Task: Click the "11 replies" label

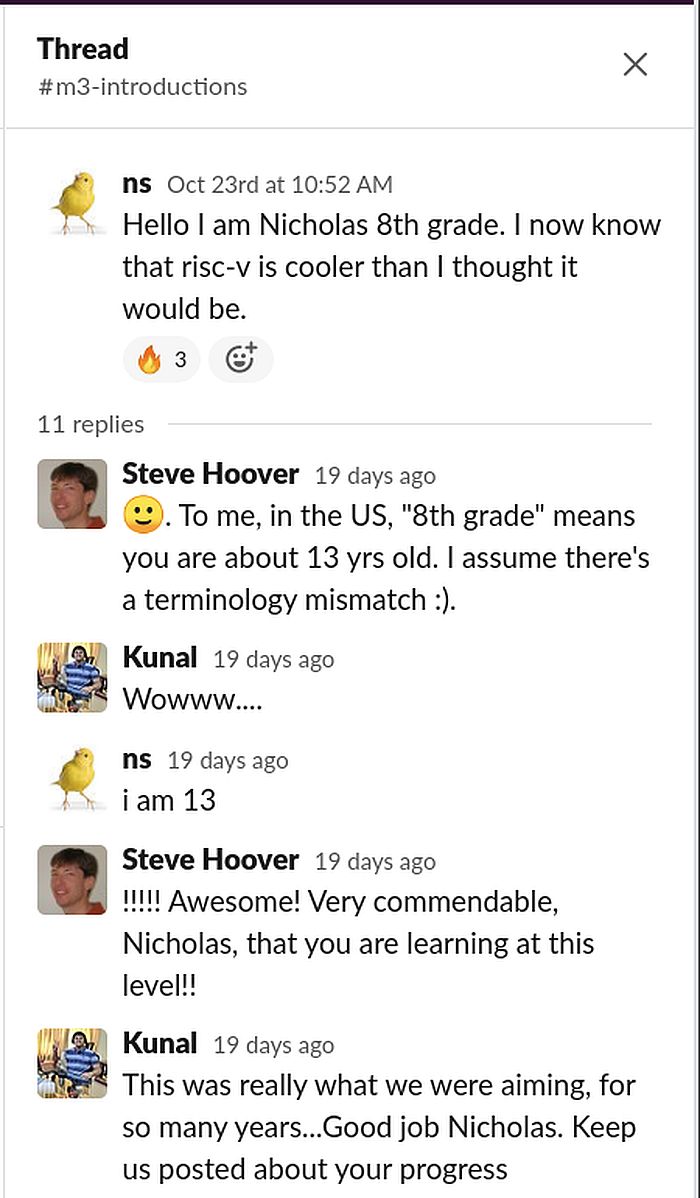Action: coord(91,424)
